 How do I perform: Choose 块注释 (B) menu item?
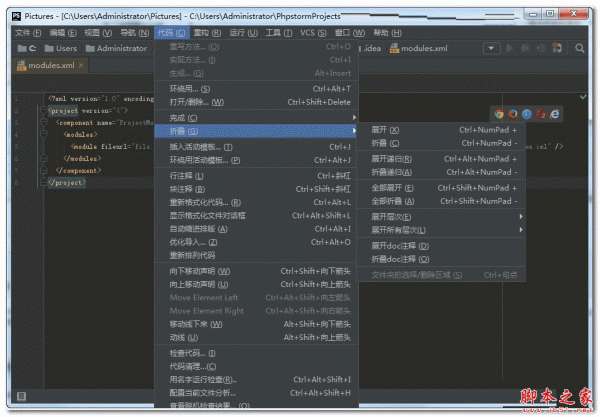[x=256, y=189]
